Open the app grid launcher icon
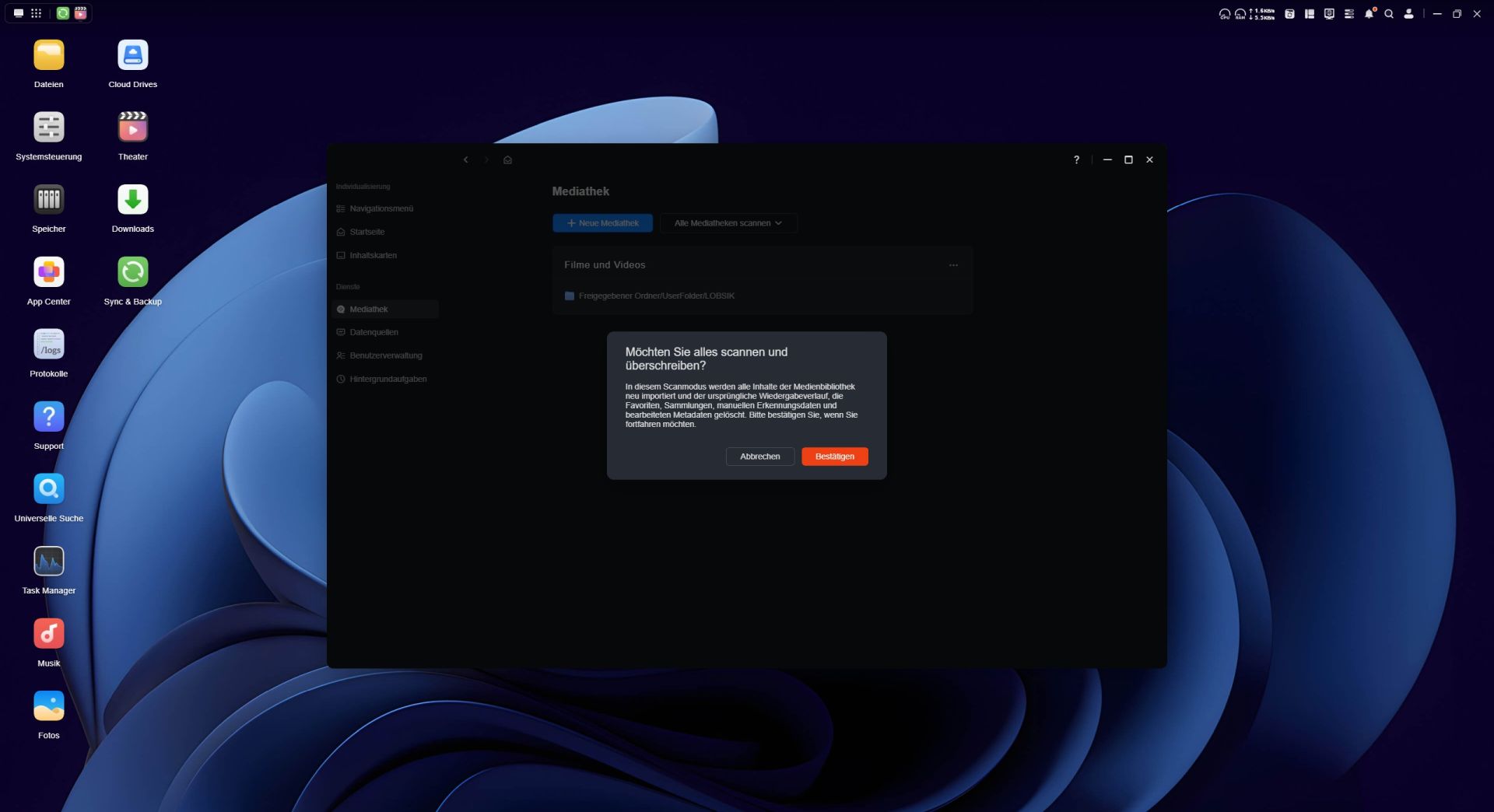This screenshot has width=1494, height=812. coord(36,13)
